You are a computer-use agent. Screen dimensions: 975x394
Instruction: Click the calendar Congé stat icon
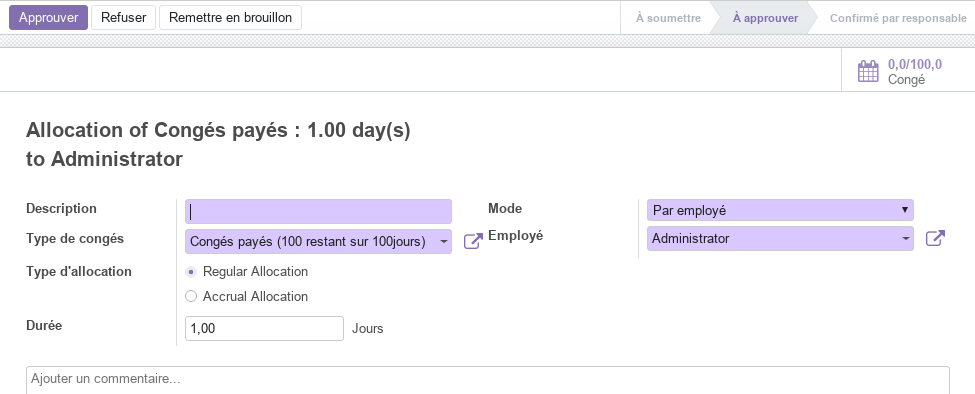[x=868, y=71]
